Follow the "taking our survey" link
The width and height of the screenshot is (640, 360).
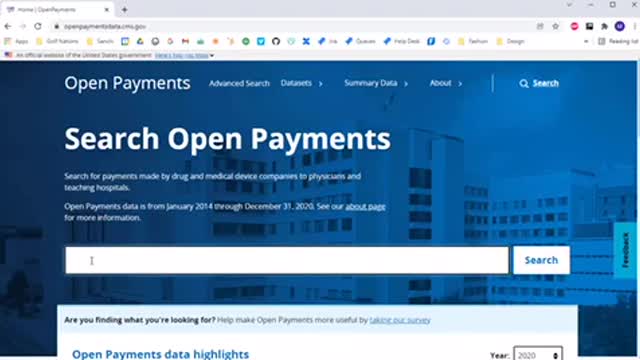tap(400, 320)
